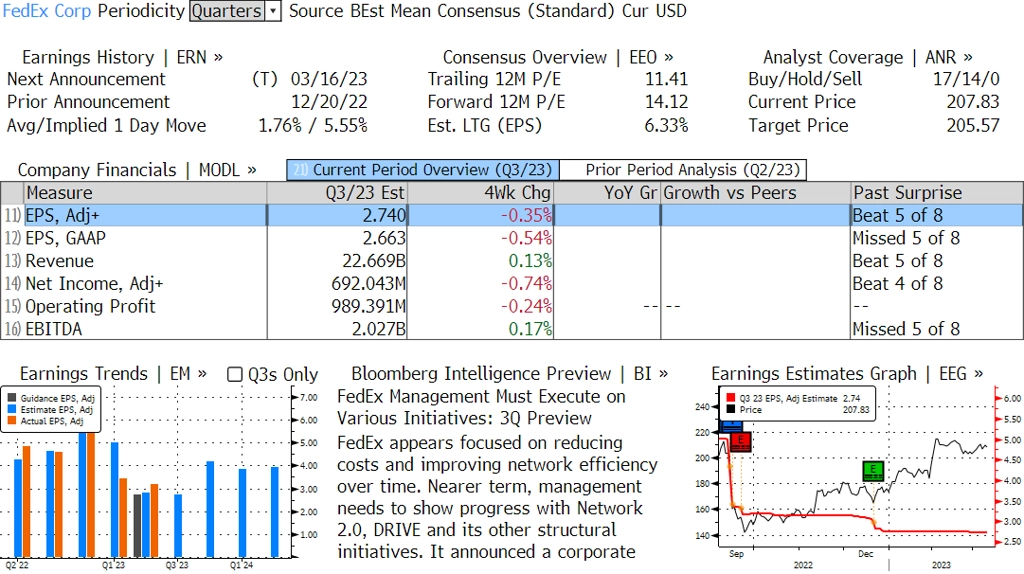This screenshot has height=574, width=1024.
Task: Click Missed 5 of 8 for EPS GAAP
Action: [906, 238]
